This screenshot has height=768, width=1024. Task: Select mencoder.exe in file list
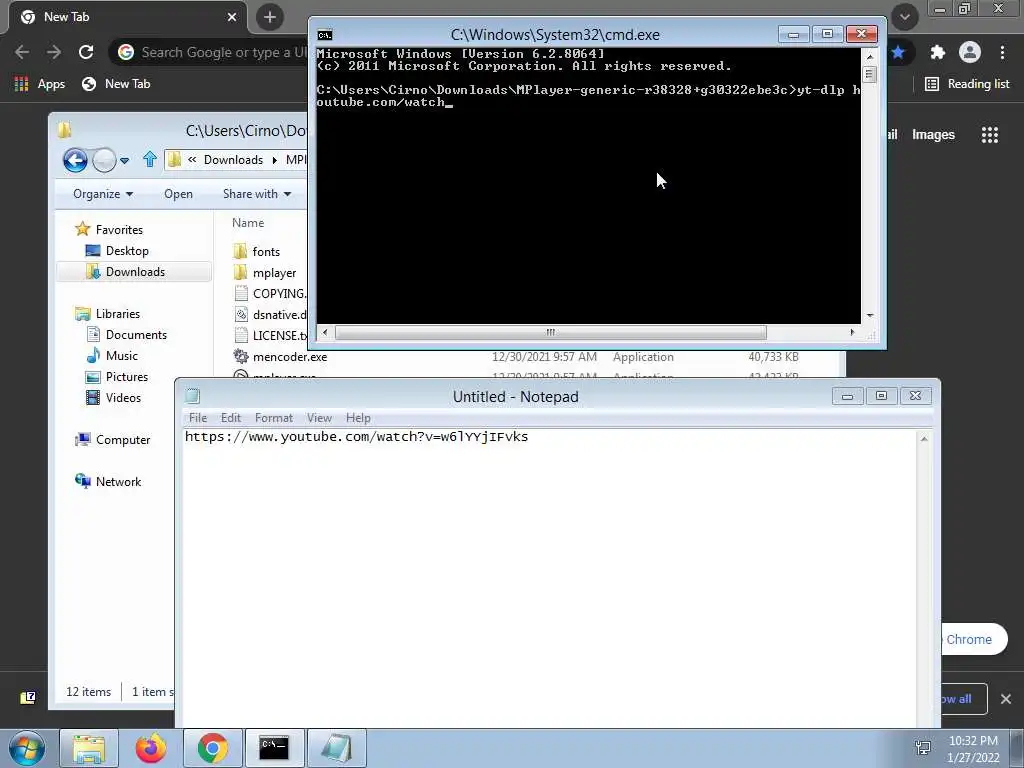coord(290,357)
